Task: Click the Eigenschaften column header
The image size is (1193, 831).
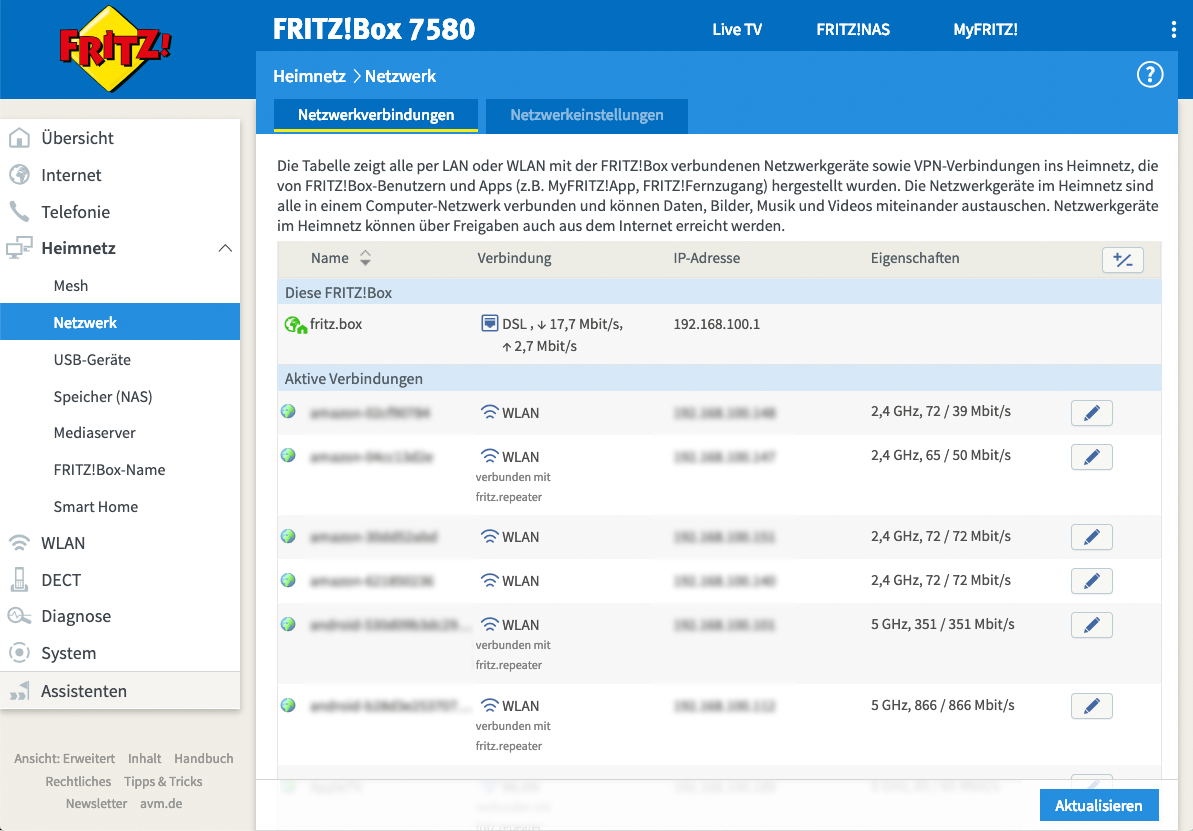Action: point(915,258)
